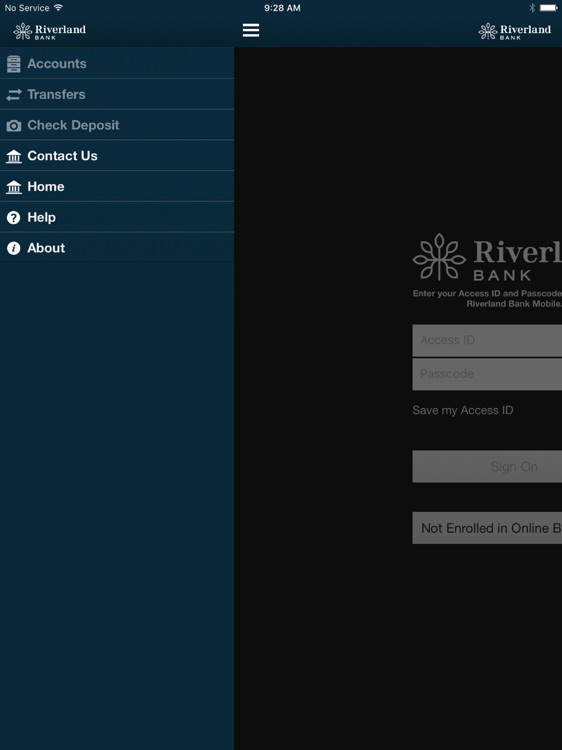562x750 pixels.
Task: Click the large Riverland Bank logo above the login form
Action: 487,257
